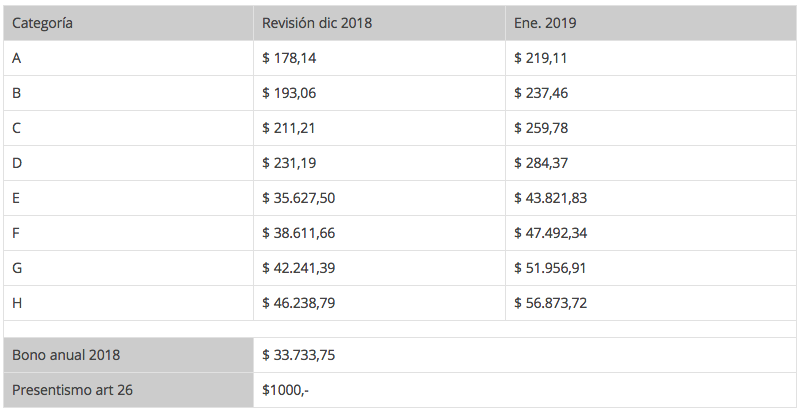This screenshot has height=415, width=800.
Task: Click the $ 219,11 value
Action: 541,58
